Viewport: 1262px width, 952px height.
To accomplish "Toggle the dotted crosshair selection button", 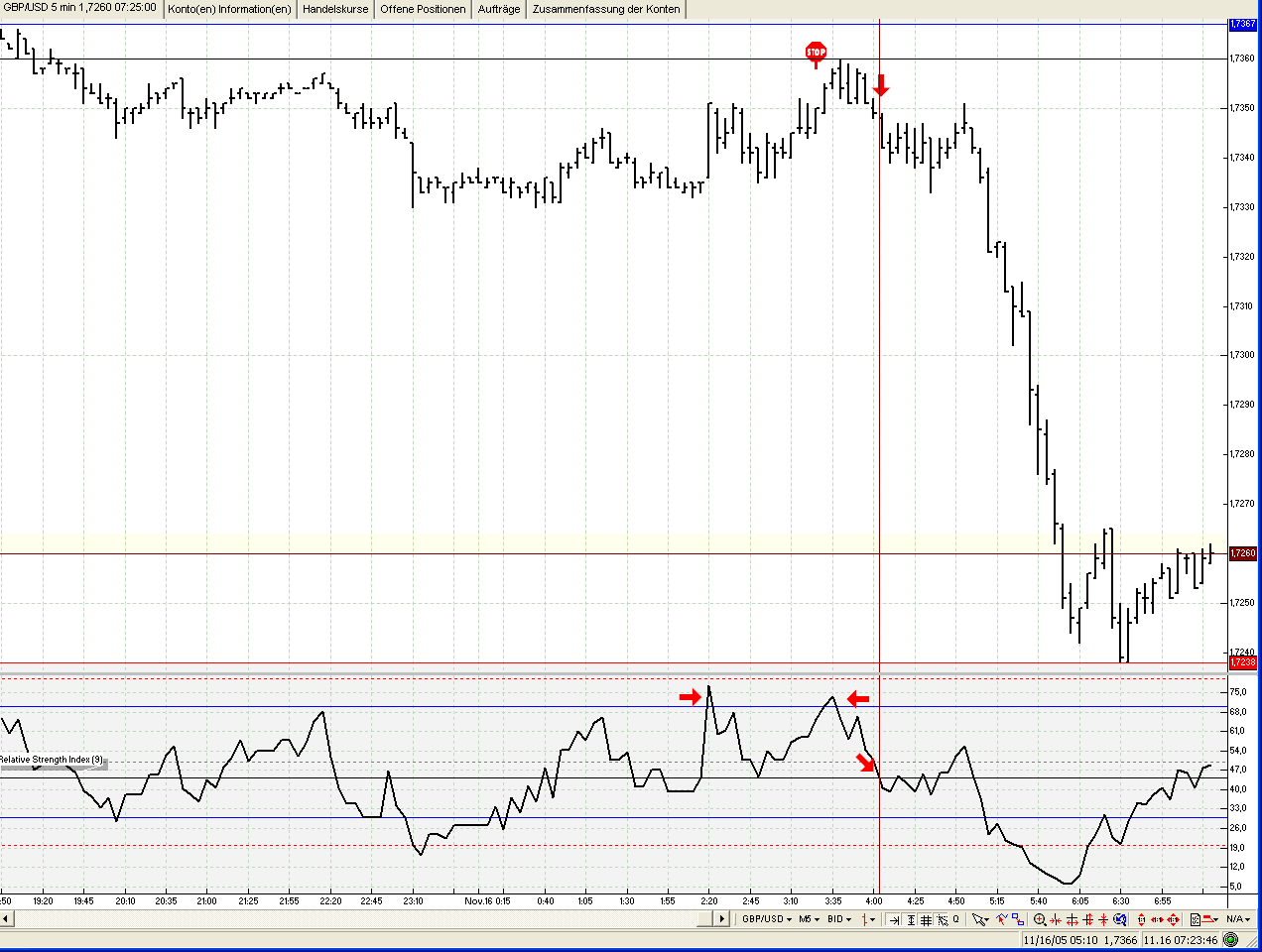I will click(x=942, y=919).
